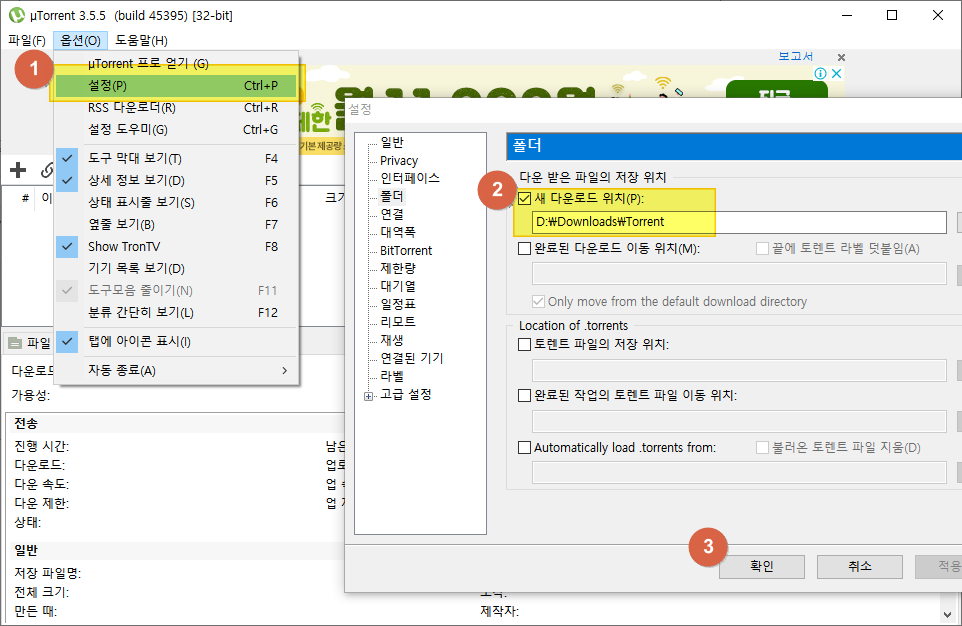
Task: Select 일정표 in settings tree
Action: [x=398, y=304]
